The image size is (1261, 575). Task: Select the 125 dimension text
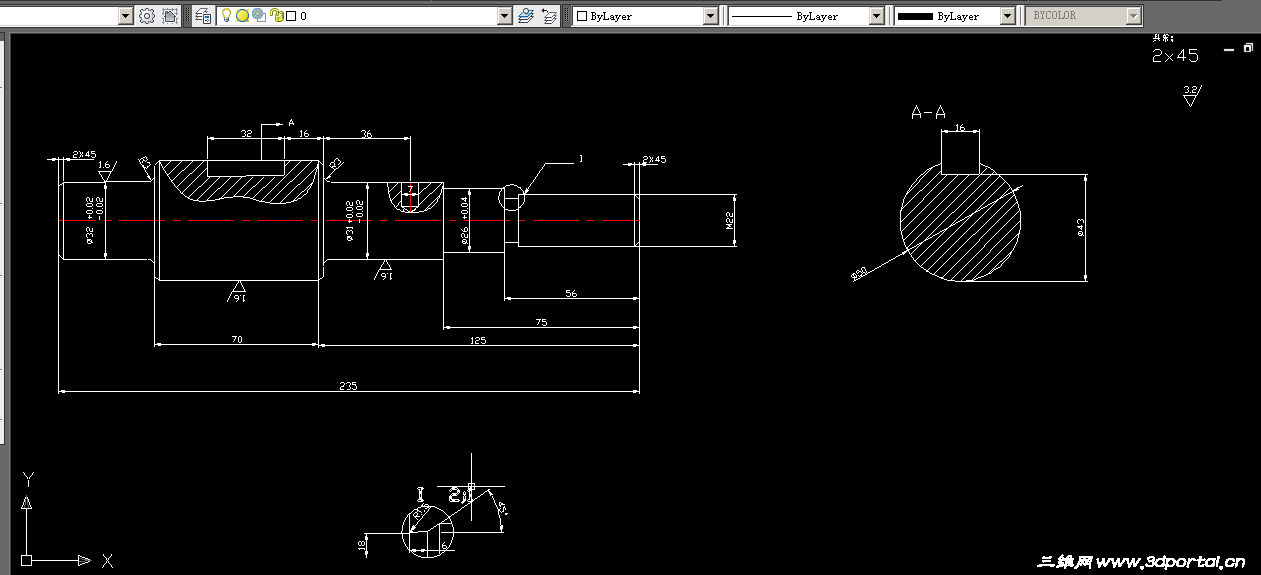[x=478, y=341]
